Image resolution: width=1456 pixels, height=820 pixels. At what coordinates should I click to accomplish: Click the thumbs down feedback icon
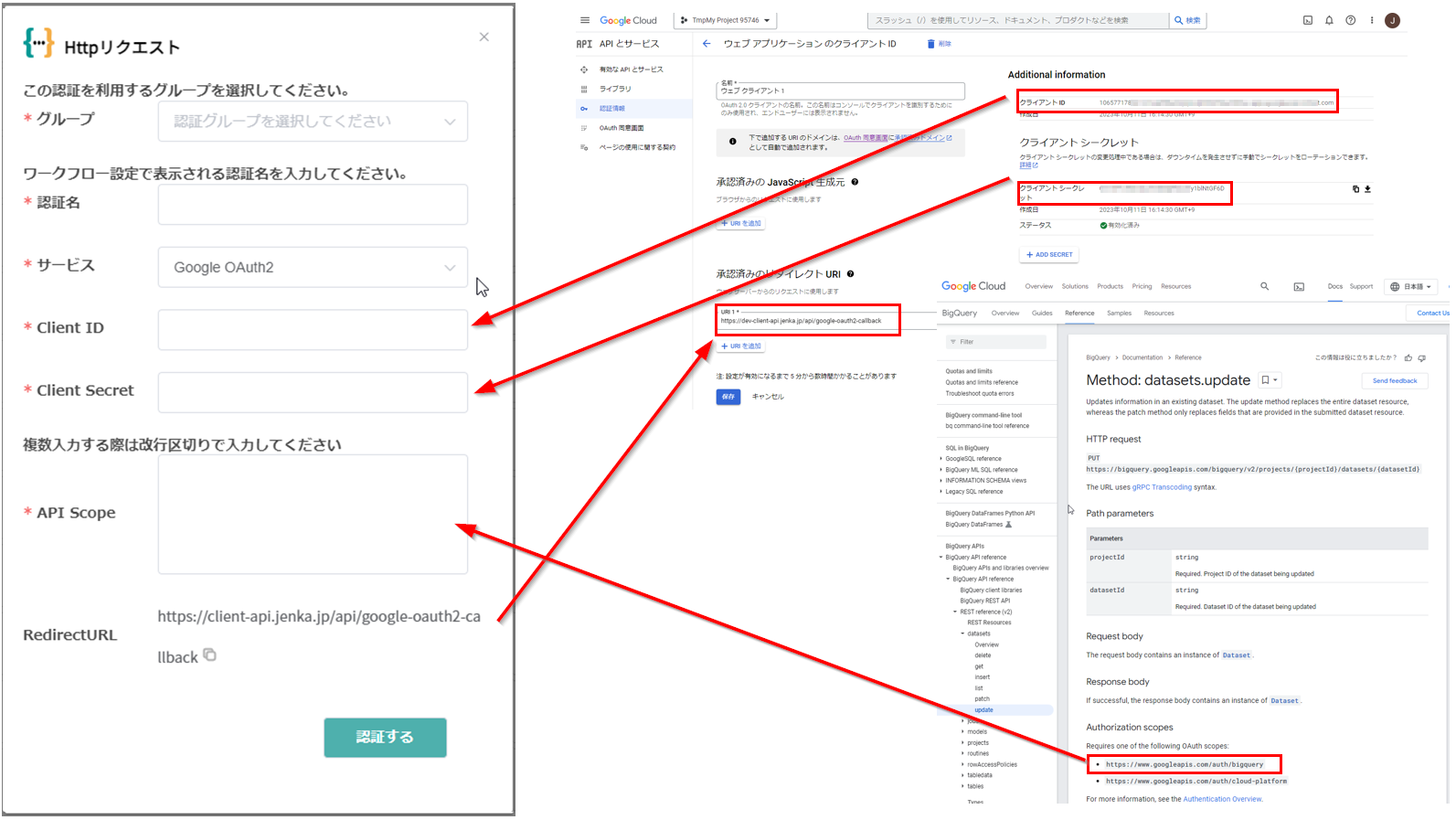pos(1421,357)
